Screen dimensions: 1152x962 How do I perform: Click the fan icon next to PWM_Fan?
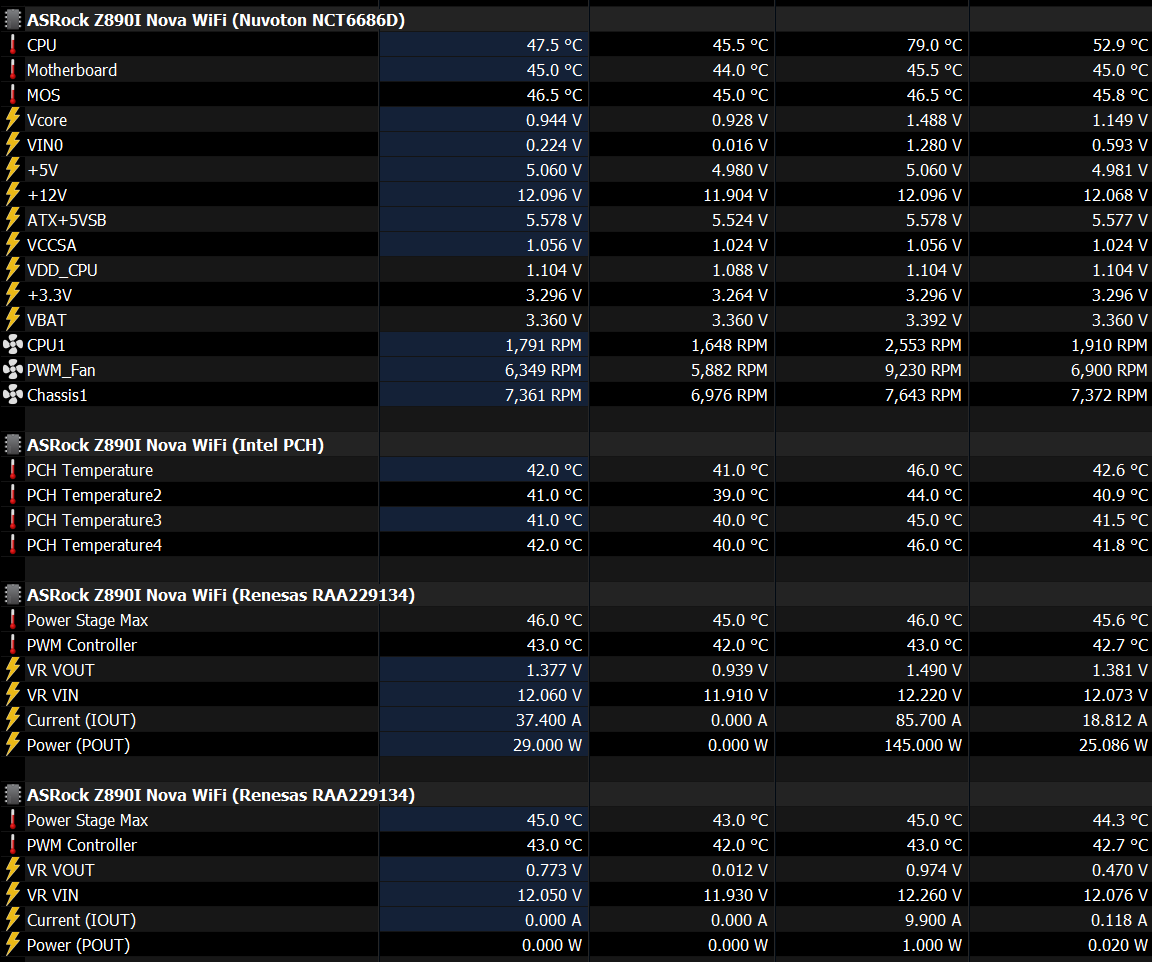pos(12,370)
